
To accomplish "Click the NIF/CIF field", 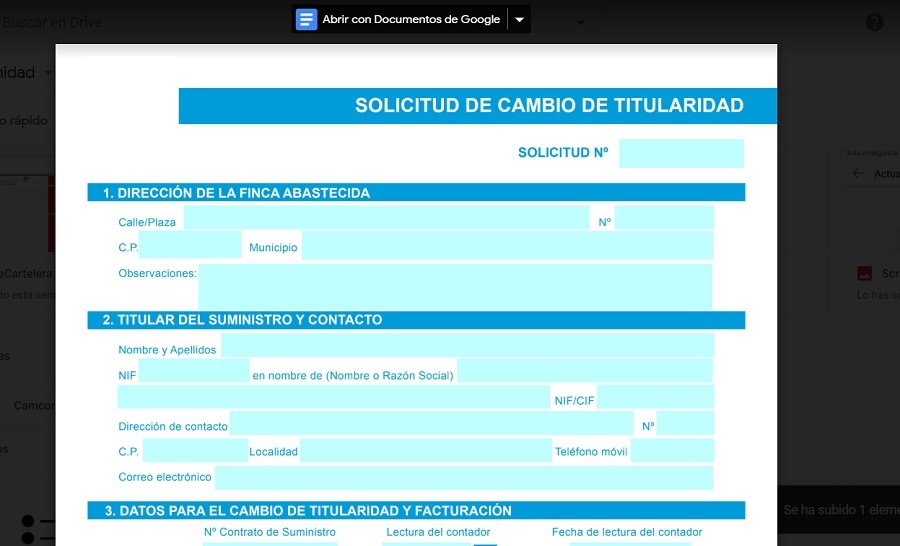I will click(x=655, y=398).
